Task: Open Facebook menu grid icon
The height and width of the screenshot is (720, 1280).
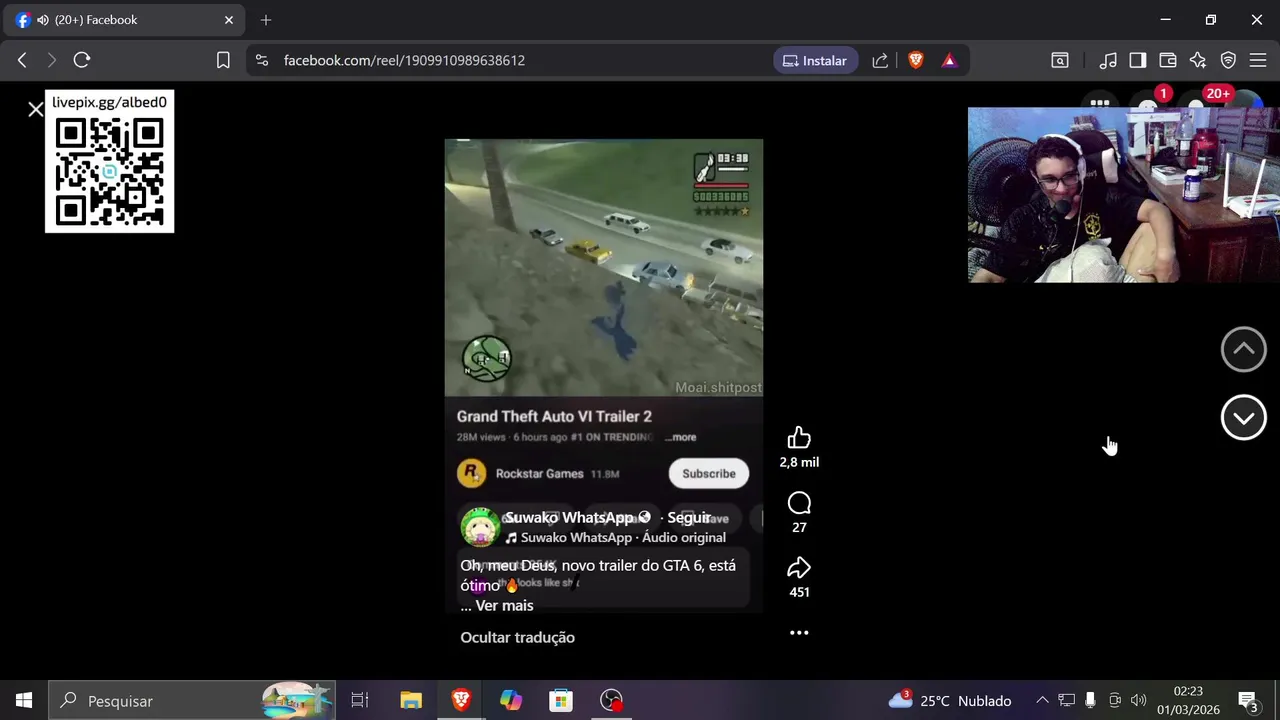Action: (1100, 102)
